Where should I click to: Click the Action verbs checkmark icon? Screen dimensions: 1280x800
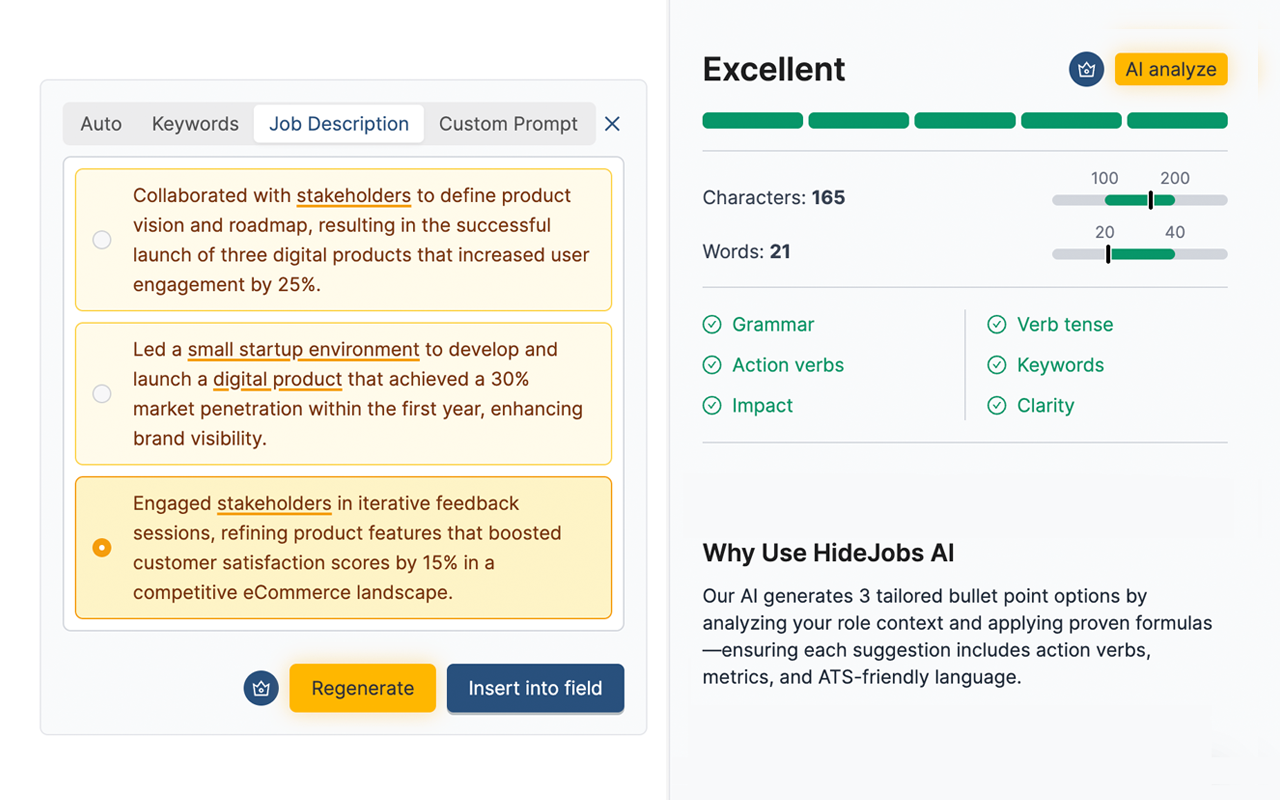click(712, 365)
